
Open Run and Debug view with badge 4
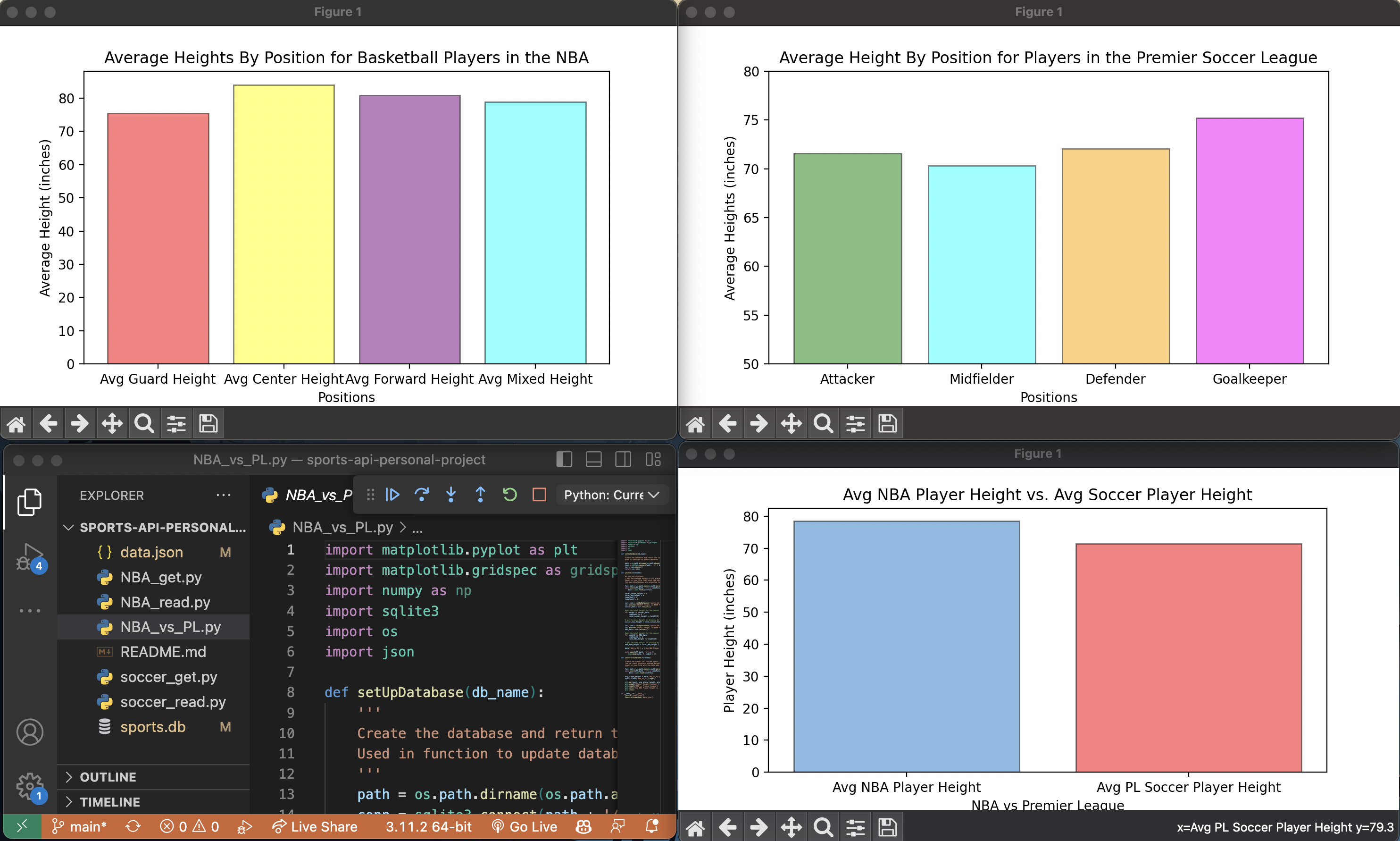[30, 558]
